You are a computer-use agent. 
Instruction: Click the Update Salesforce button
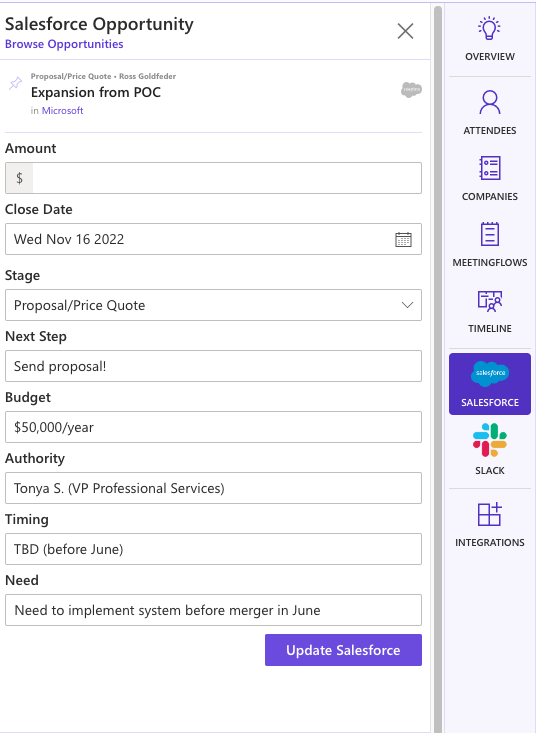[343, 650]
